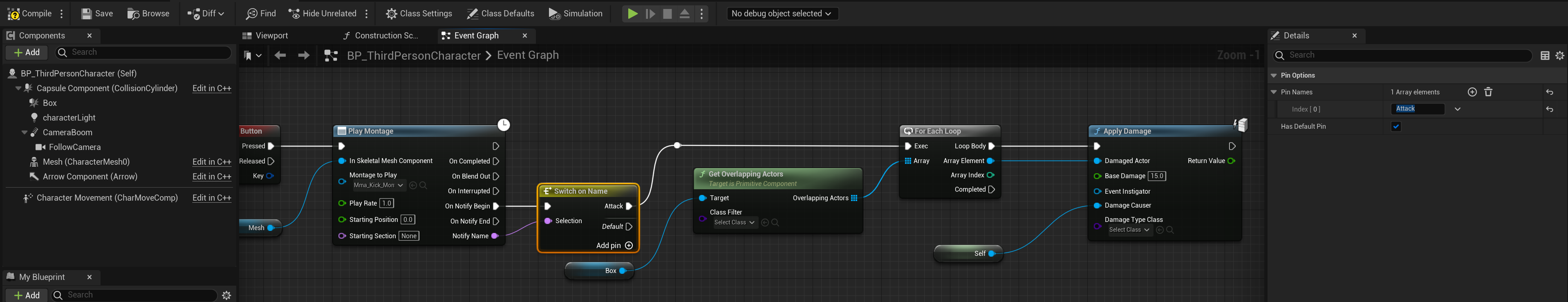This screenshot has width=1568, height=302.
Task: Select the Components panel tab
Action: (41, 35)
